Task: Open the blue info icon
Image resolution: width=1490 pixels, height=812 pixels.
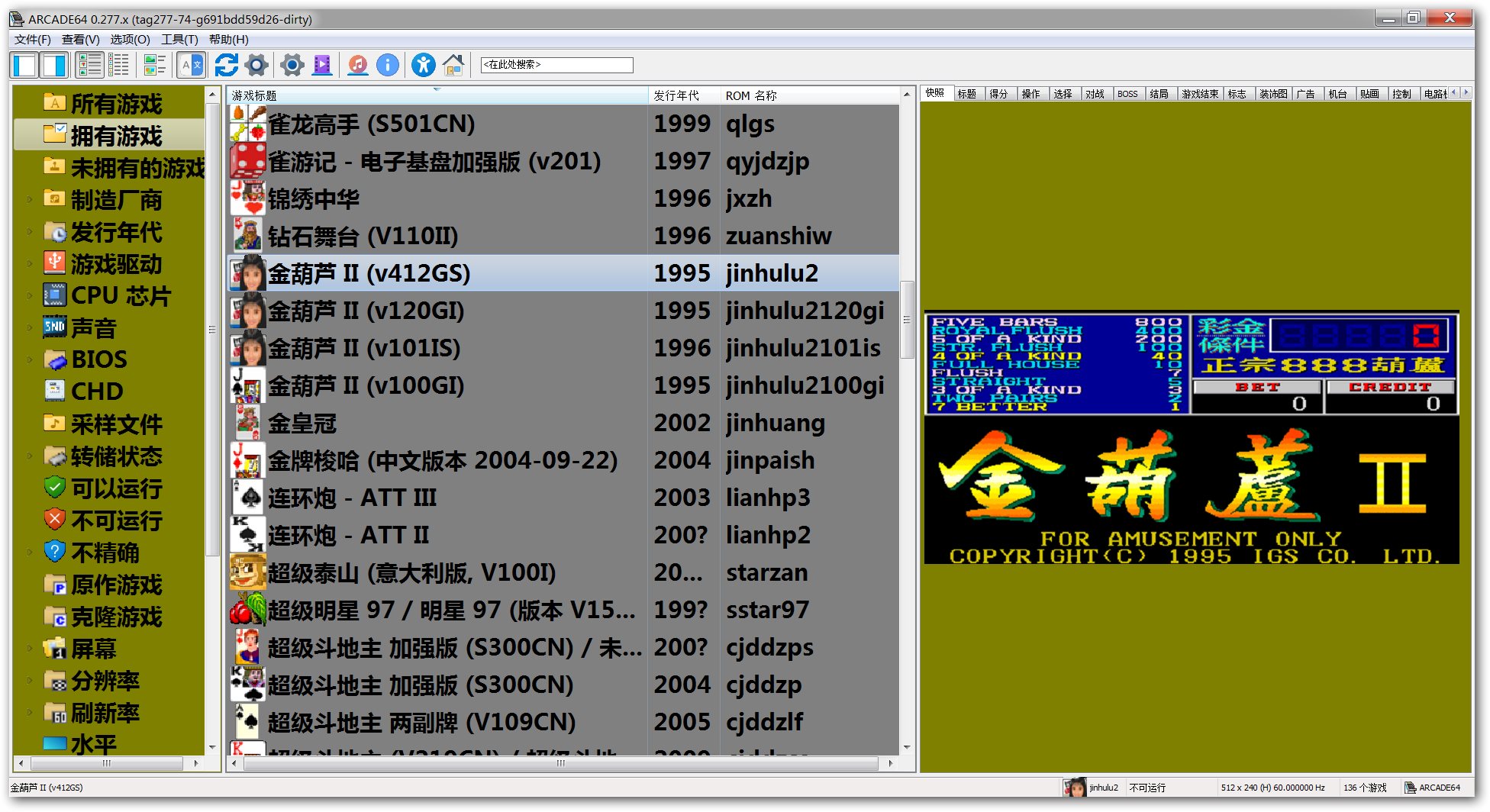Action: point(388,66)
